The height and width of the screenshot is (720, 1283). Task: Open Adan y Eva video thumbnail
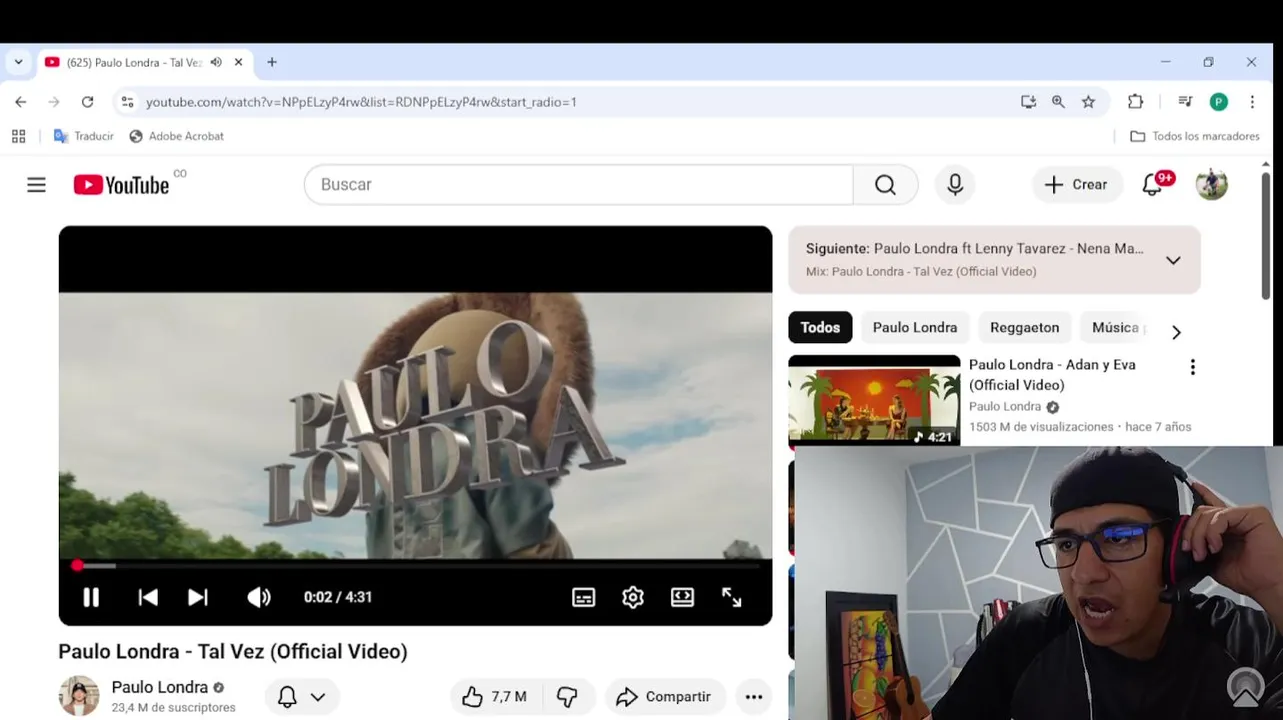[874, 401]
